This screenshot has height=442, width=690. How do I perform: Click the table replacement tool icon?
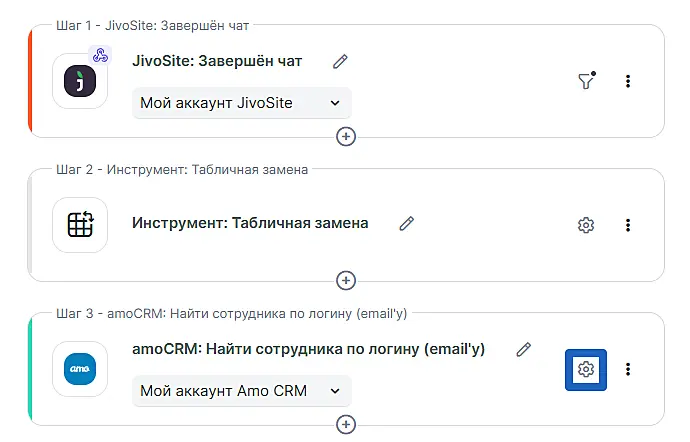coord(80,225)
